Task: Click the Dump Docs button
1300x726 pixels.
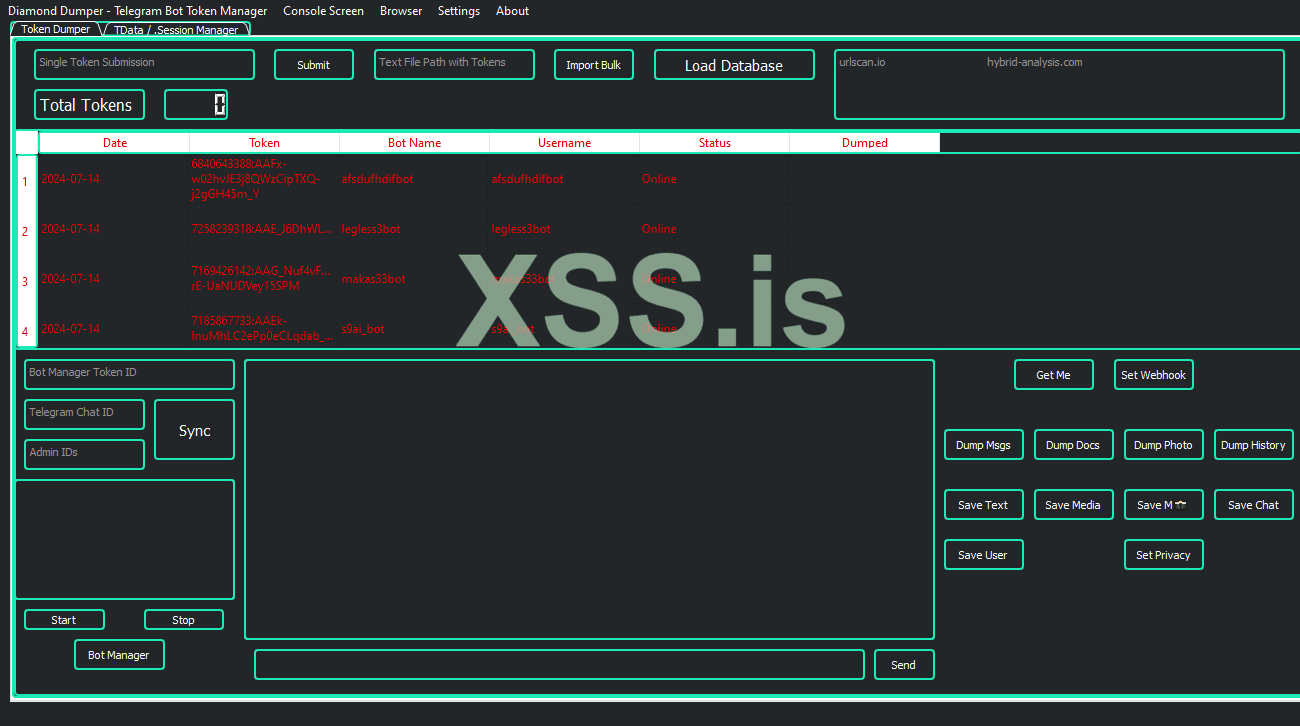Action: pos(1074,445)
